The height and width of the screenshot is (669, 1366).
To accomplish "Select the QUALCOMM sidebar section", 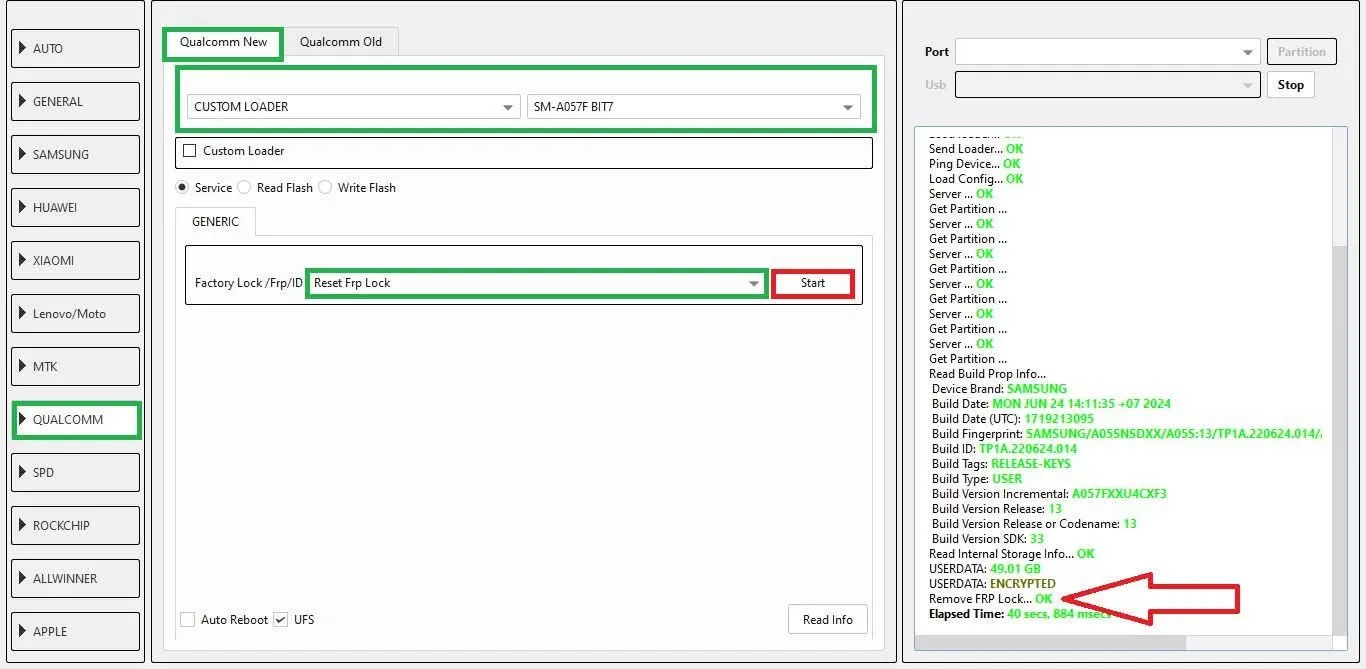I will [x=76, y=419].
